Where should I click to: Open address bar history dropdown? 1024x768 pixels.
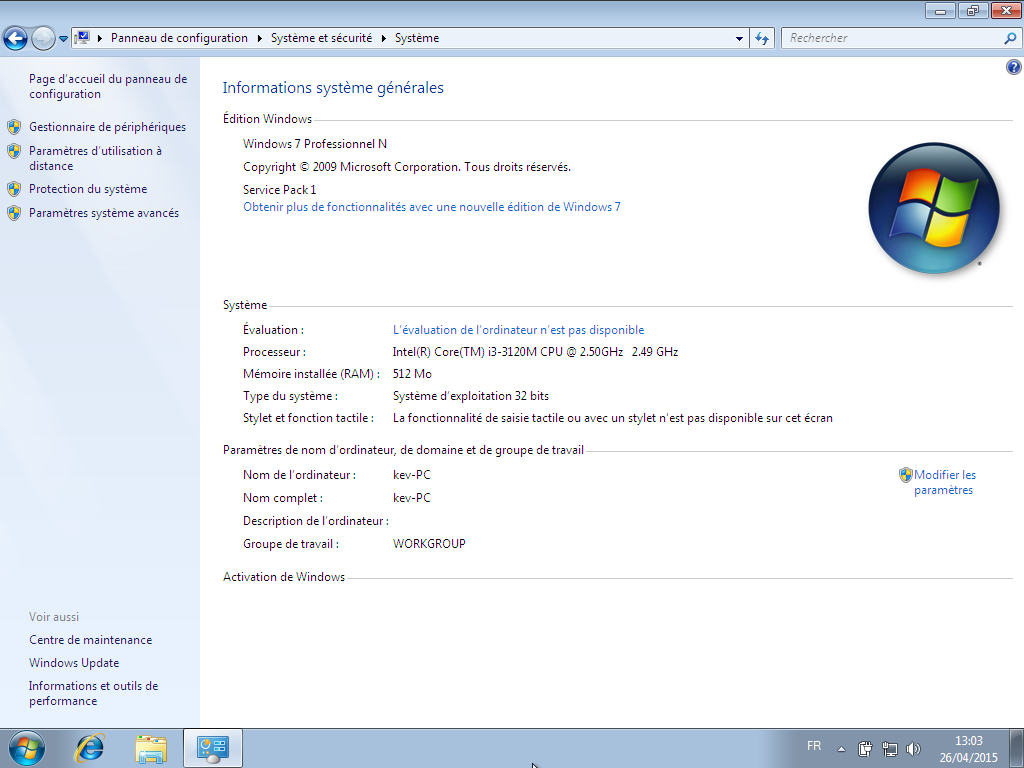click(739, 39)
